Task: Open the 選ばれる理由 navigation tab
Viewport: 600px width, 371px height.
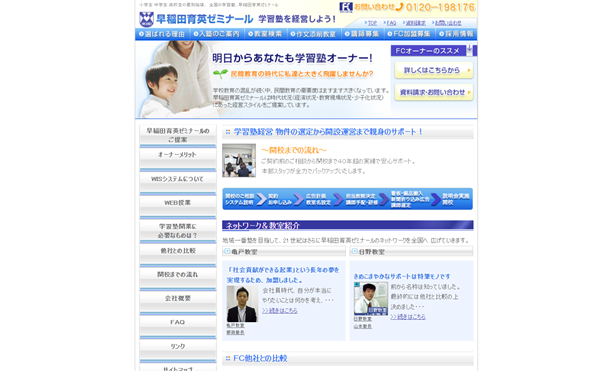Action: (162, 34)
